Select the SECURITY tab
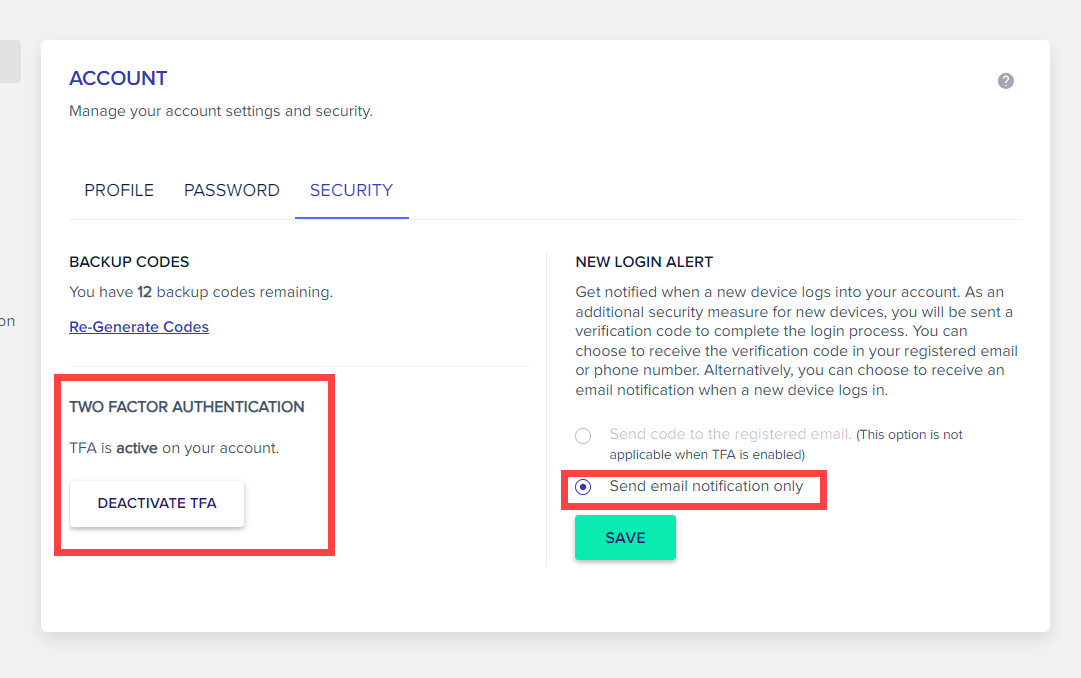1081x678 pixels. coord(352,190)
